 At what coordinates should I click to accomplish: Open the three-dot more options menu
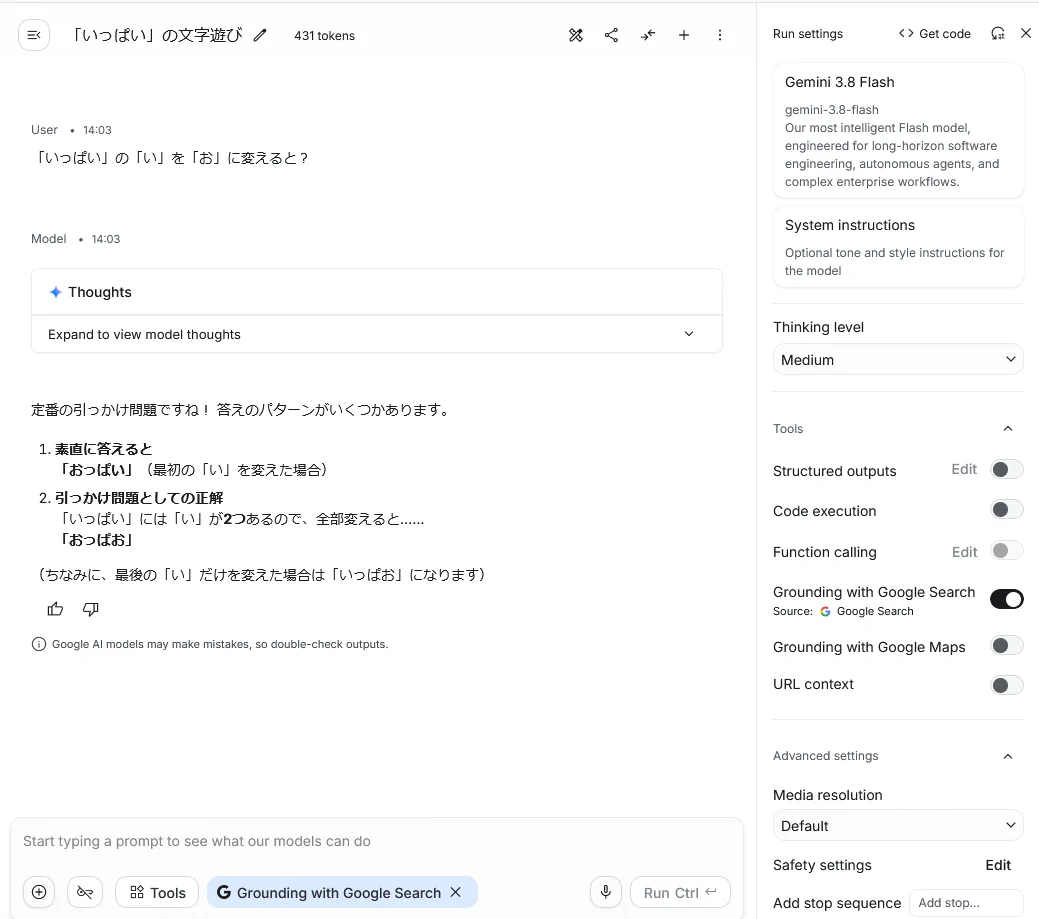[720, 35]
